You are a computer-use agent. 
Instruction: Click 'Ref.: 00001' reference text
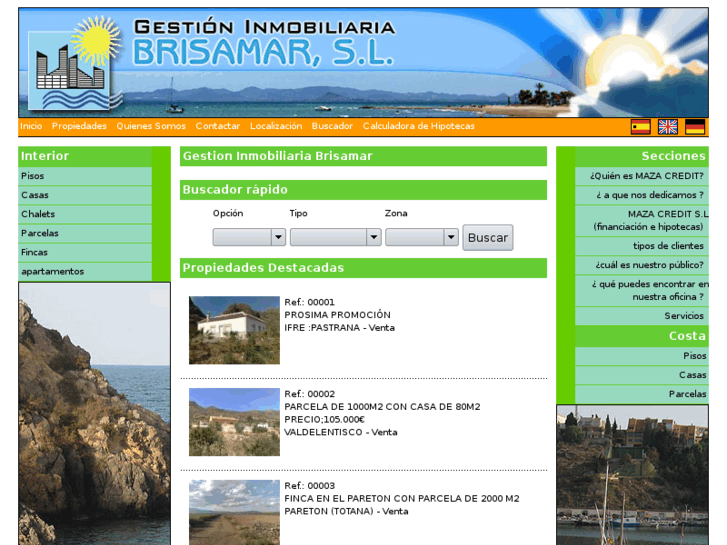[309, 302]
